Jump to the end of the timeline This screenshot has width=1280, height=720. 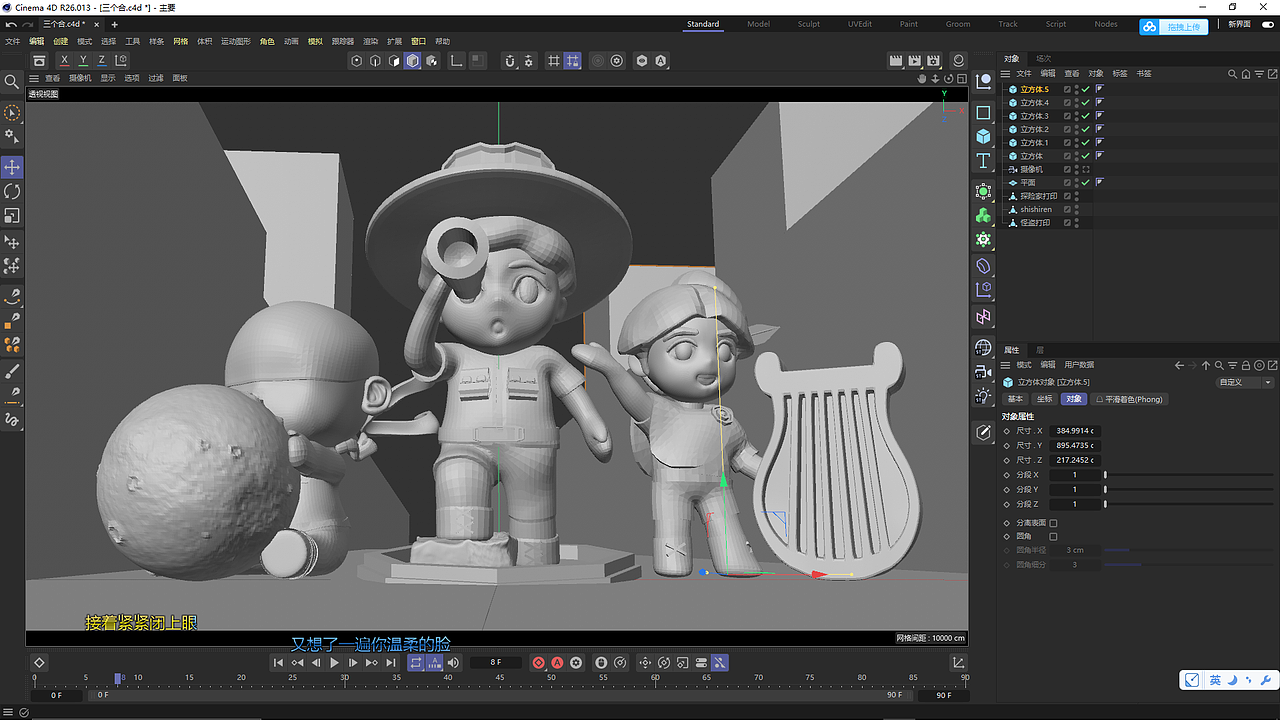390,663
